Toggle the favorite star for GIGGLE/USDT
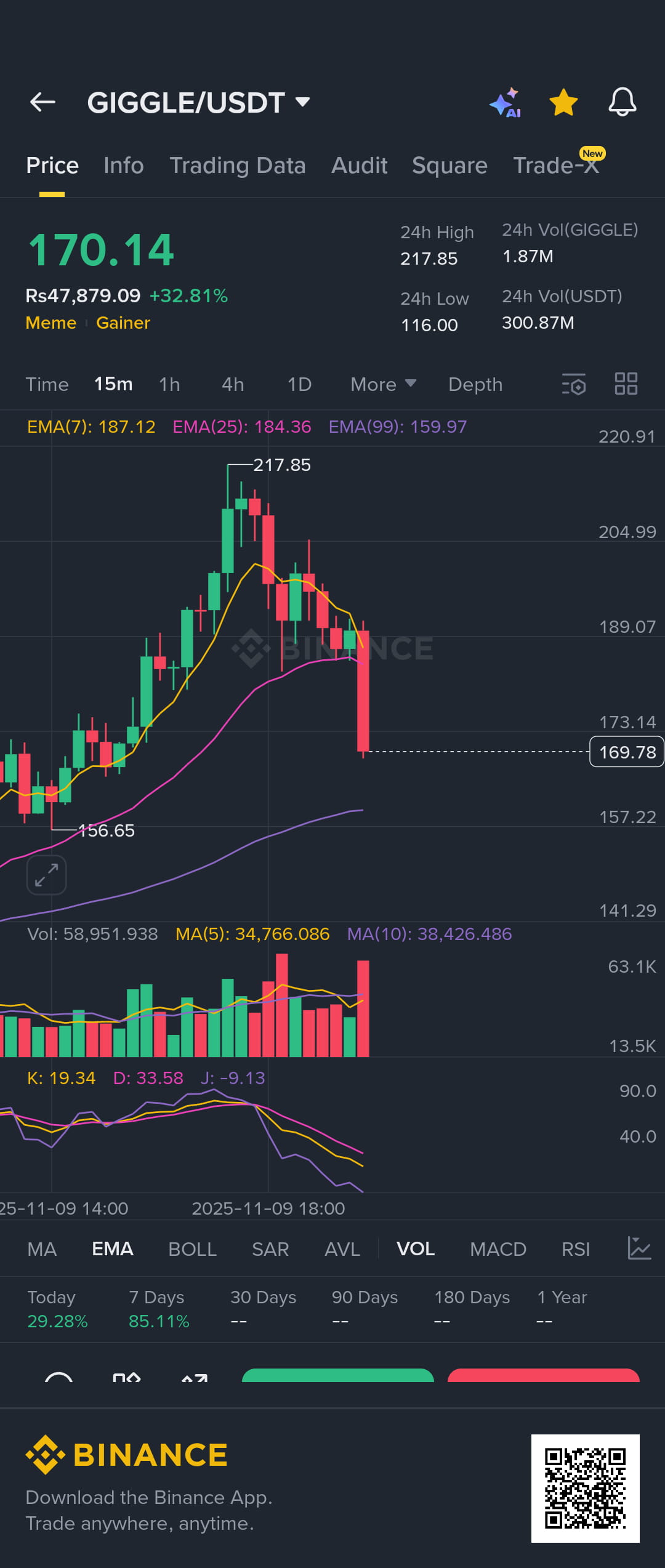This screenshot has height=1568, width=665. pos(563,102)
